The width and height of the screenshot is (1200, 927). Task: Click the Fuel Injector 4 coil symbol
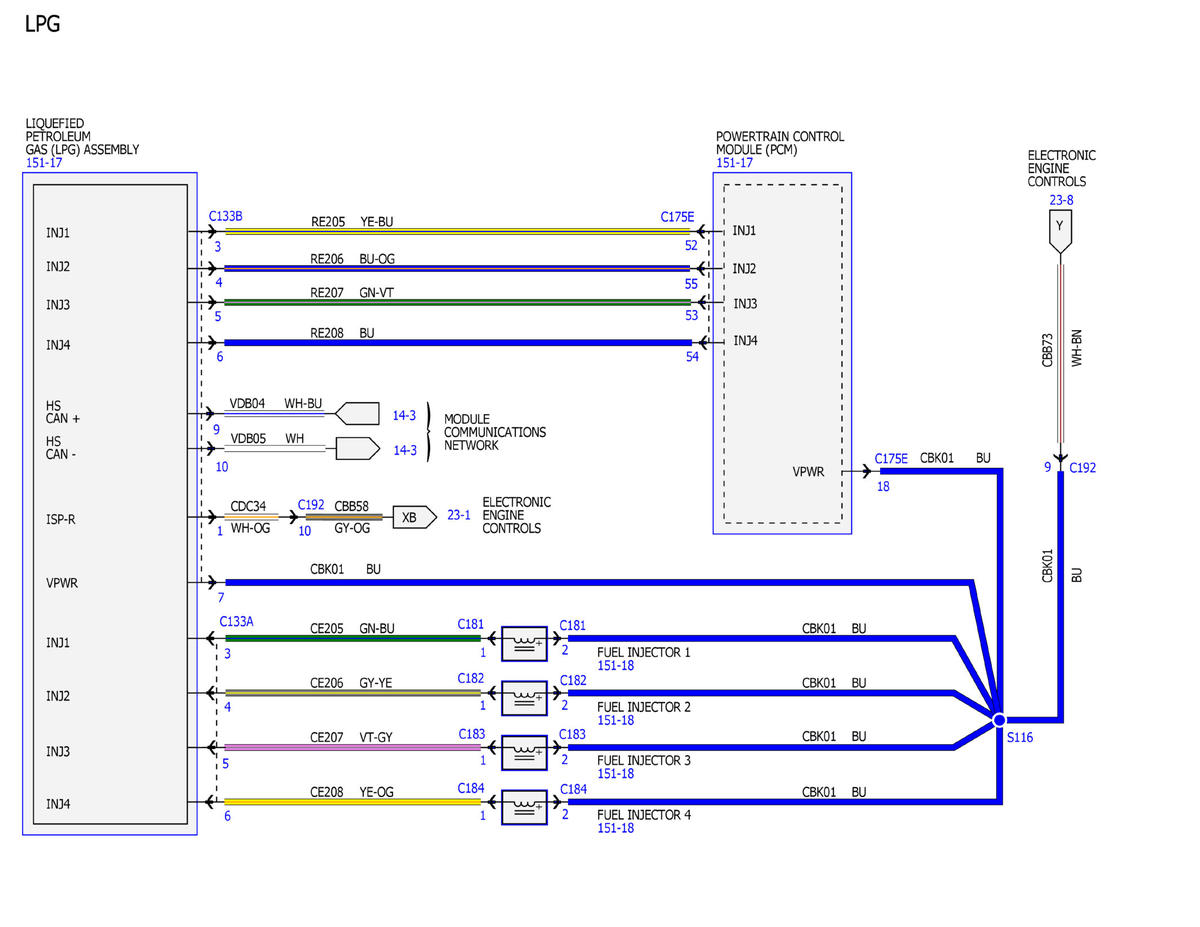[524, 803]
